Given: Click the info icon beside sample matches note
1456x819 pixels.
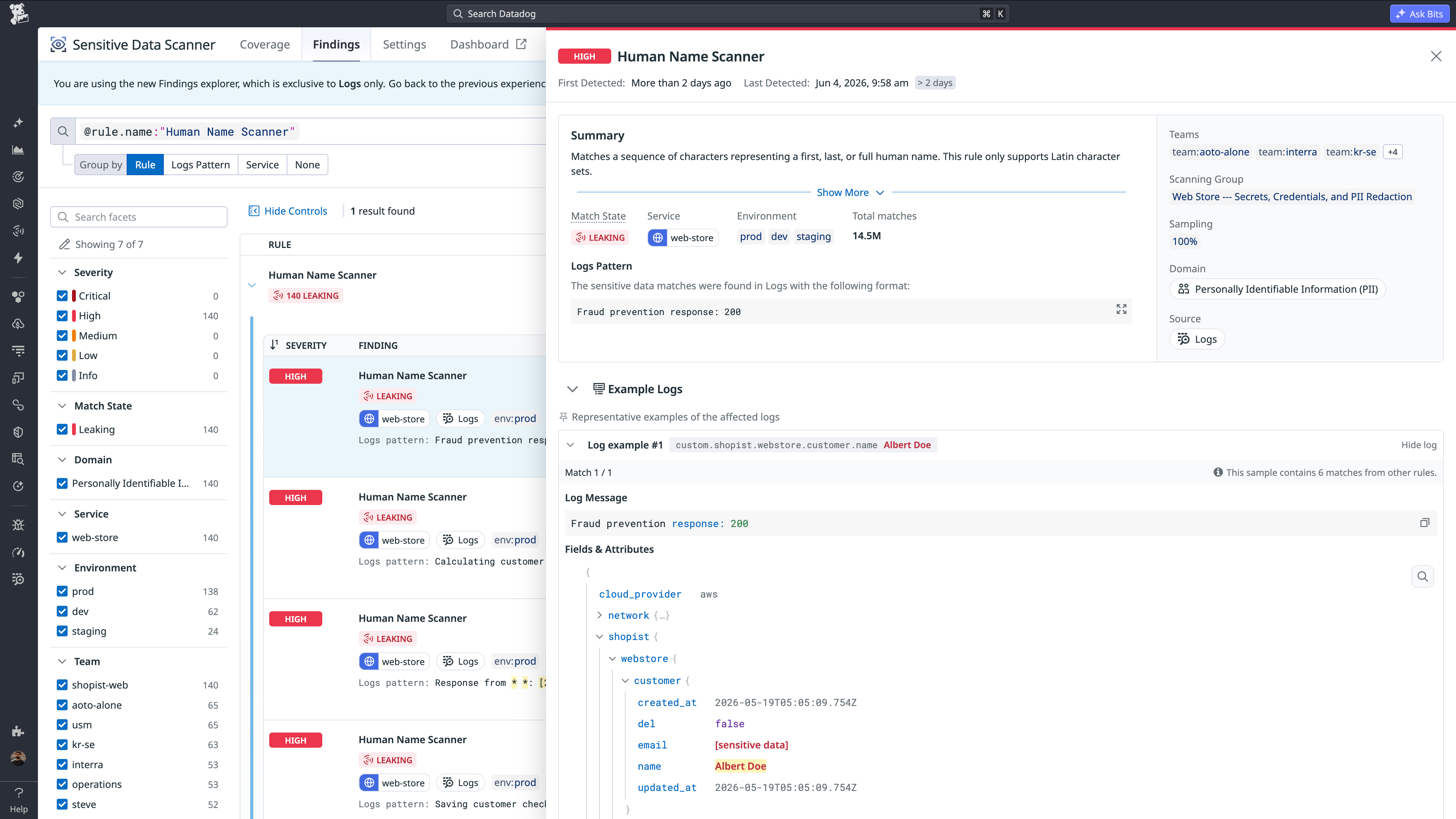Looking at the screenshot, I should click(1218, 472).
